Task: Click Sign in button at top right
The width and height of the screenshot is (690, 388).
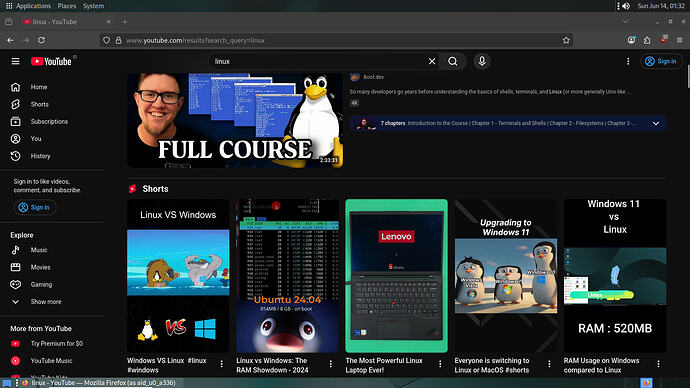Action: coord(661,62)
